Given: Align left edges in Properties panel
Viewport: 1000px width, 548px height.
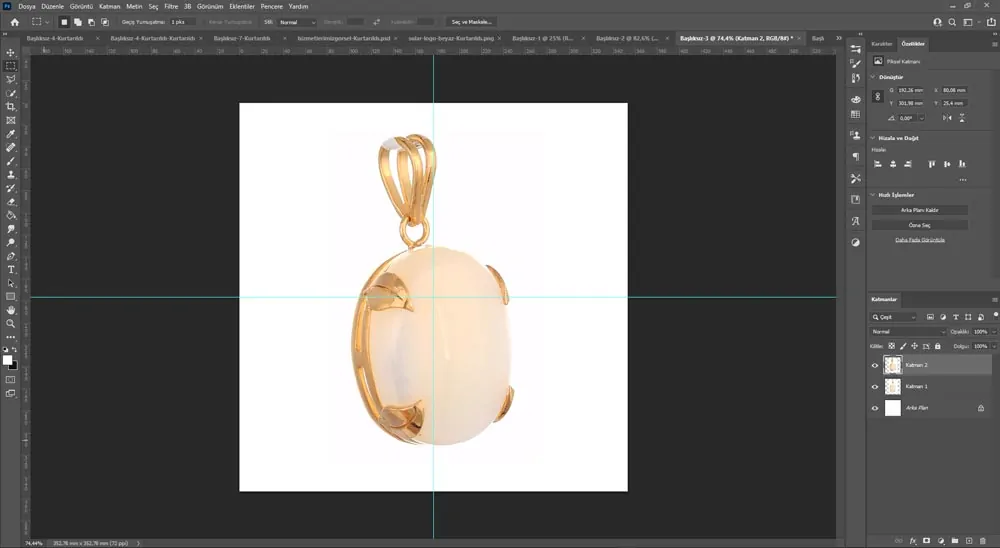Looking at the screenshot, I should coord(878,164).
